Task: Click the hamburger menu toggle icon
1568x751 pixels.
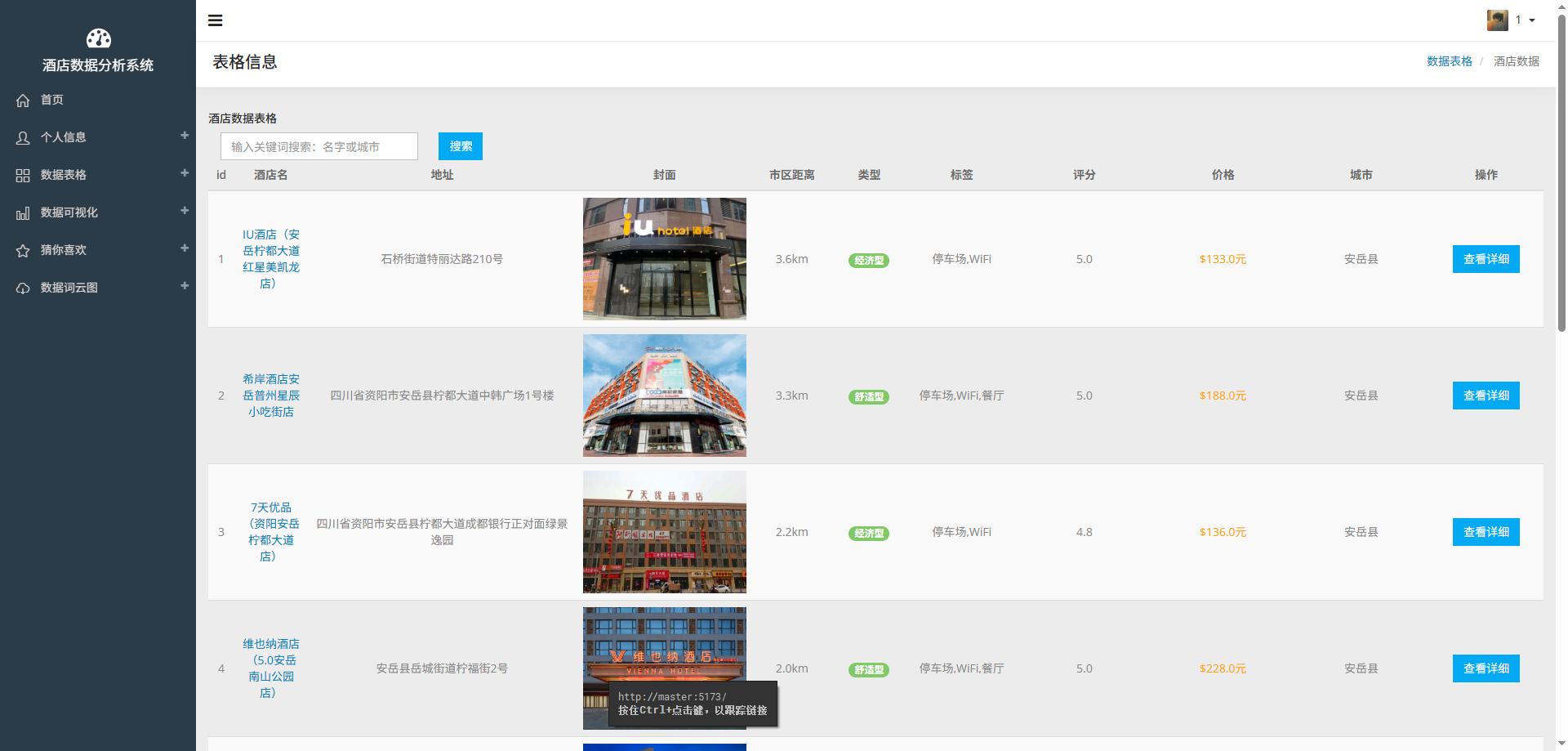Action: click(216, 20)
